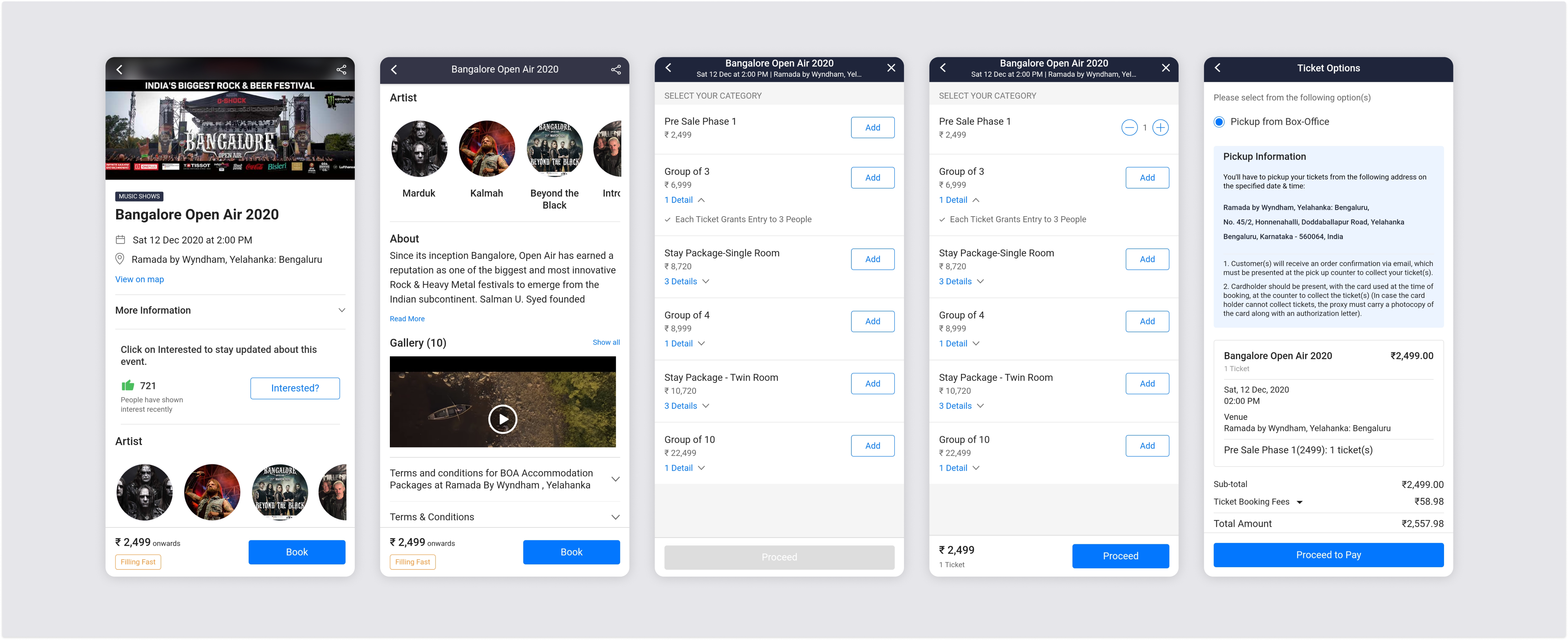This screenshot has height=640, width=1568.
Task: Click the Proceed to Pay button
Action: pyautogui.click(x=1328, y=555)
